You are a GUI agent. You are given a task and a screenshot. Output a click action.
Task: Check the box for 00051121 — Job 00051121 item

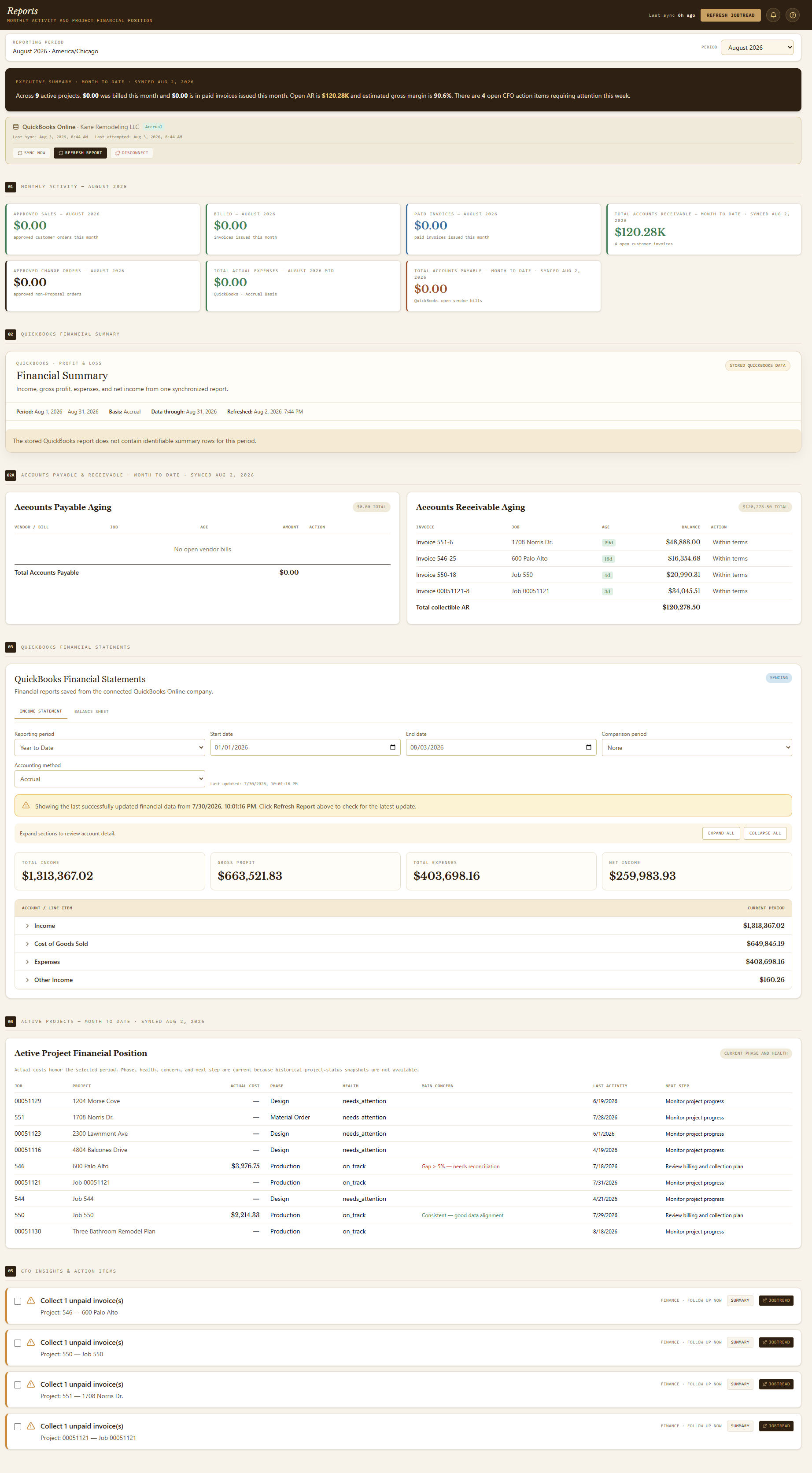(x=18, y=1426)
